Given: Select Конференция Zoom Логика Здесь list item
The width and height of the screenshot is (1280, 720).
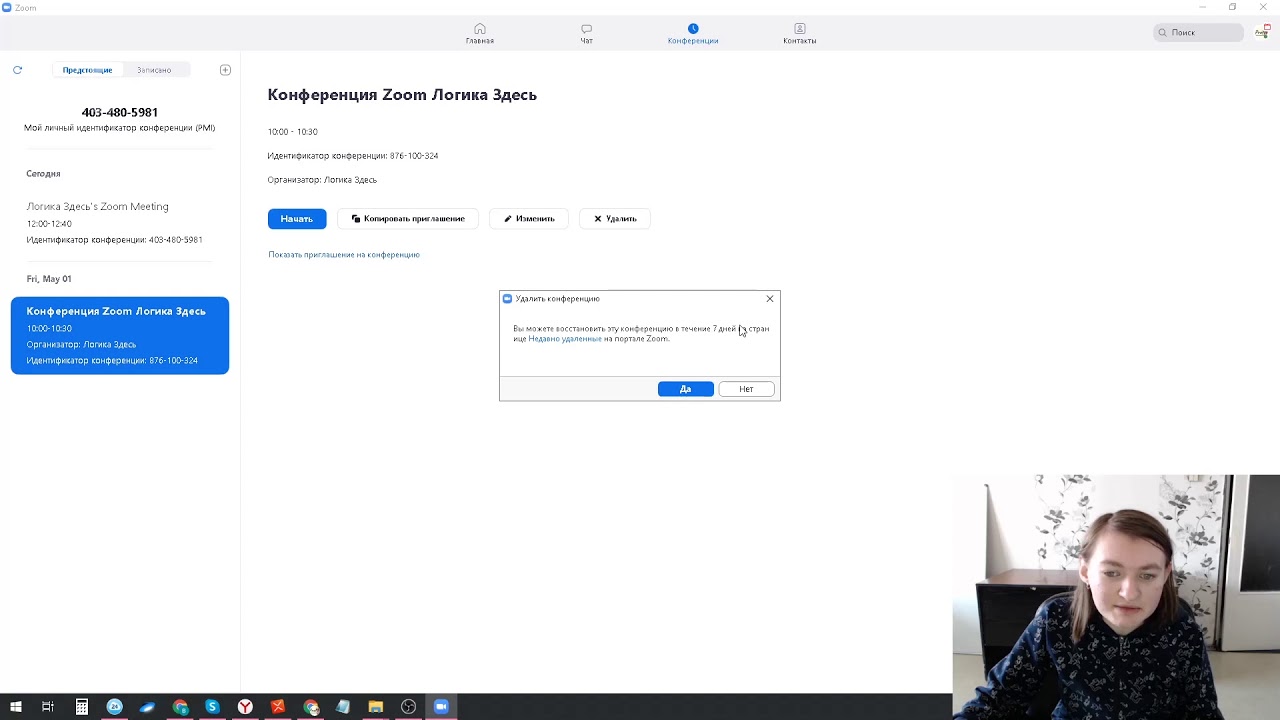Looking at the screenshot, I should point(120,336).
